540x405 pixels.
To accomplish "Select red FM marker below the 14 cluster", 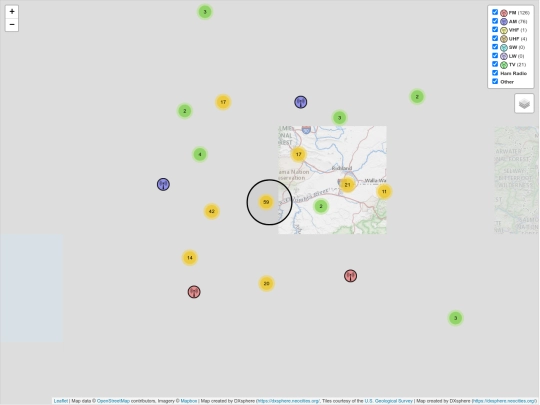I will 194,292.
